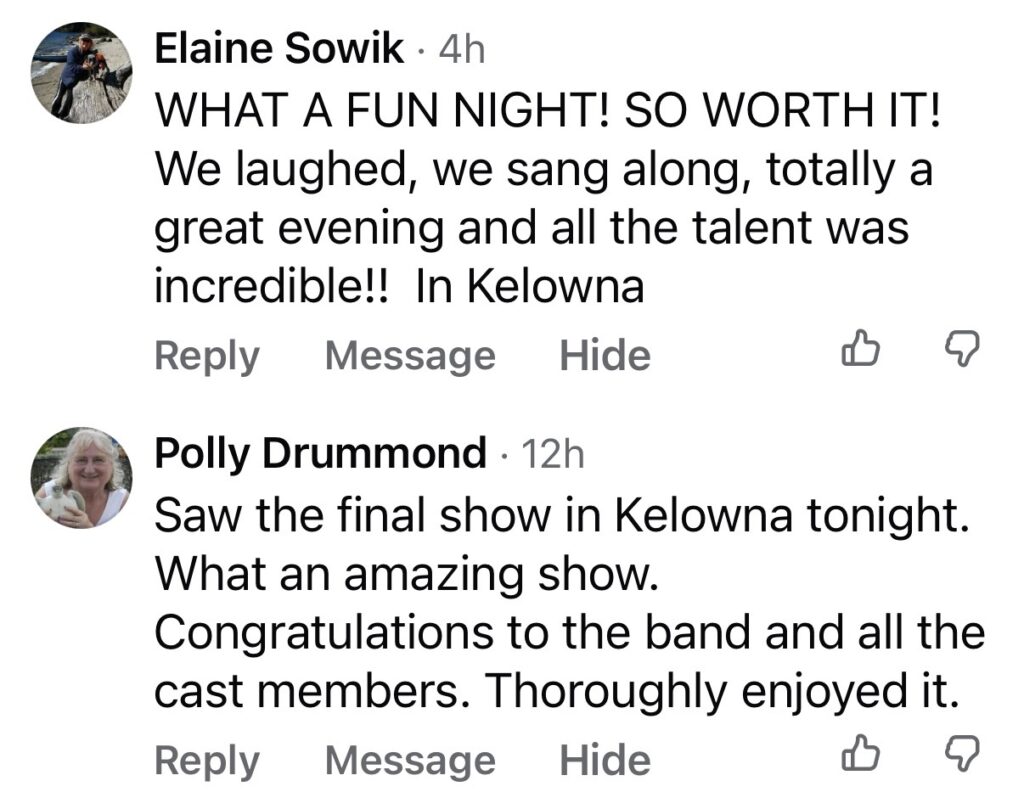The image size is (1024, 809).
Task: Like Elaine Sowik's comment with thumbs up
Action: (x=861, y=350)
